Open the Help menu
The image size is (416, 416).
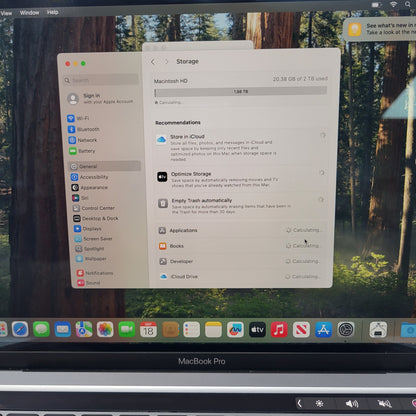(x=52, y=12)
